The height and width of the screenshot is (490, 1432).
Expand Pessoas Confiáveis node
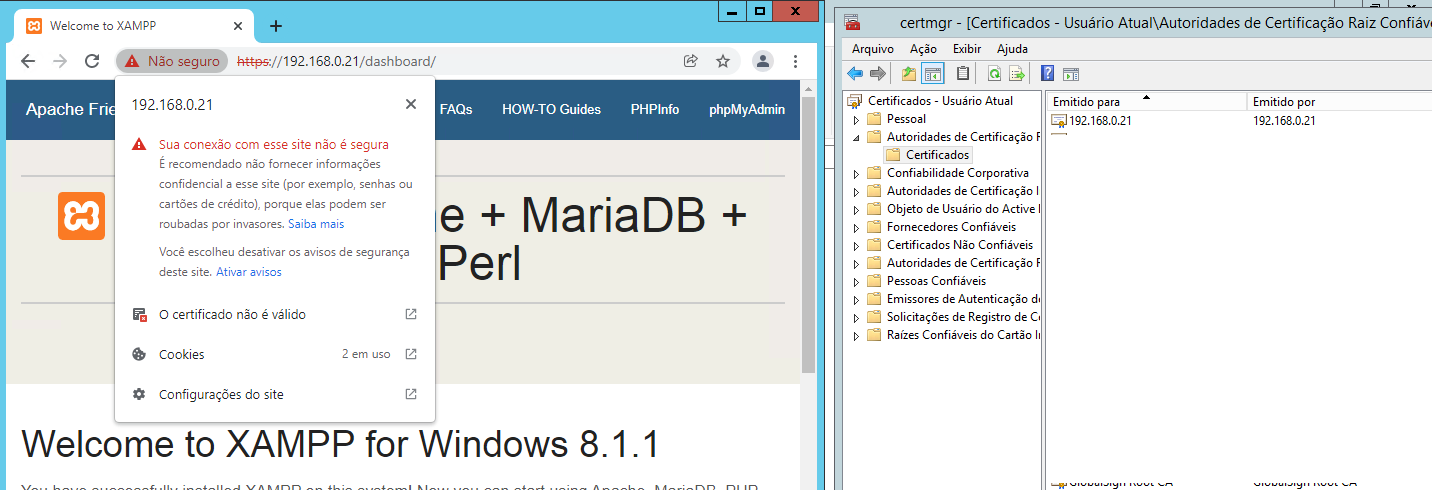pos(856,281)
